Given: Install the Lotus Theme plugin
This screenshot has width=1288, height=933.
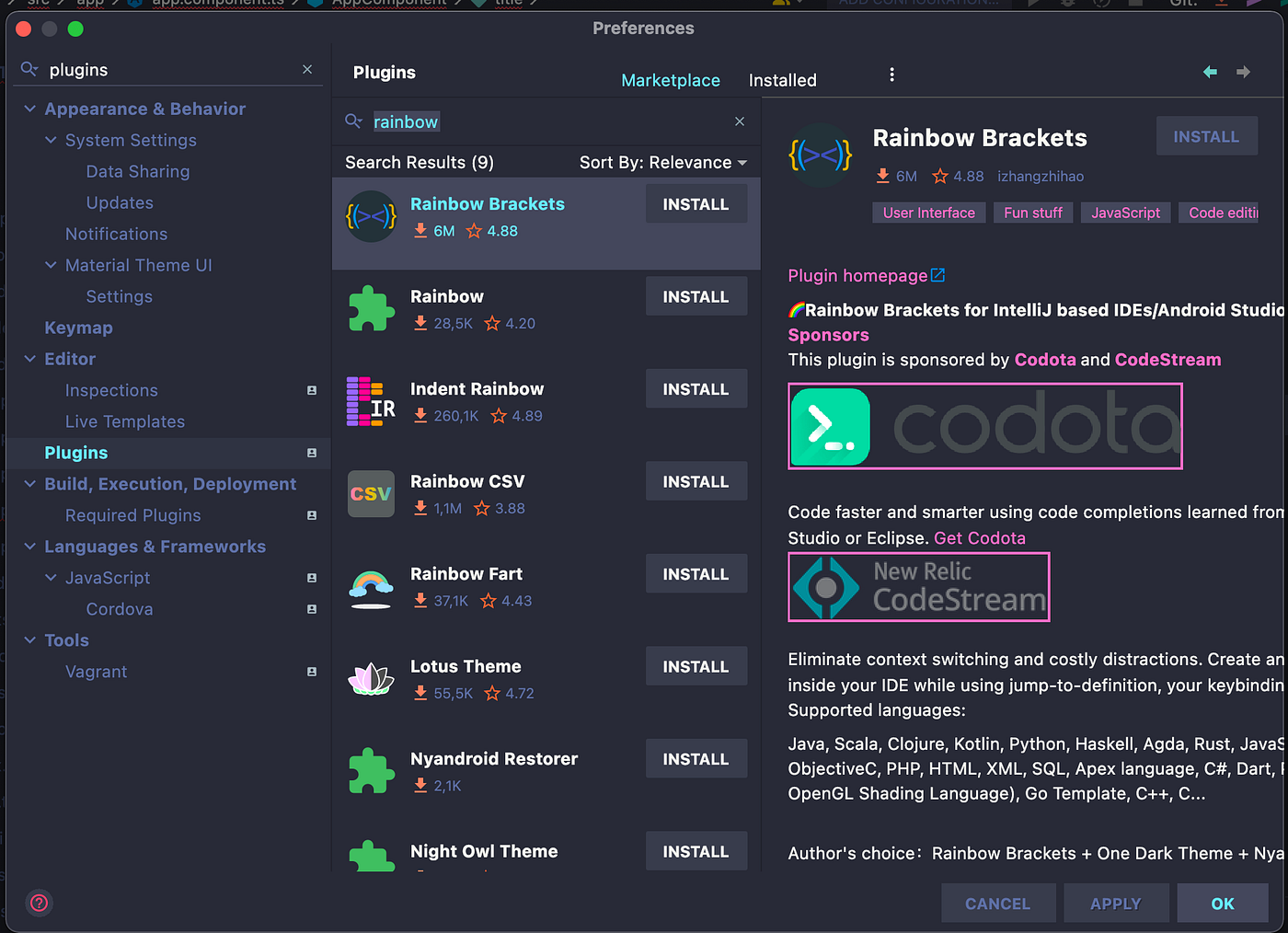Looking at the screenshot, I should [x=696, y=666].
